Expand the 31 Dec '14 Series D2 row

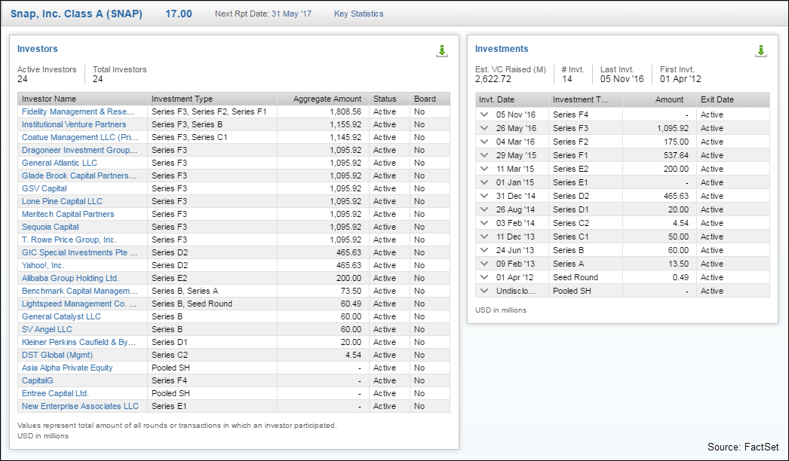click(x=484, y=196)
